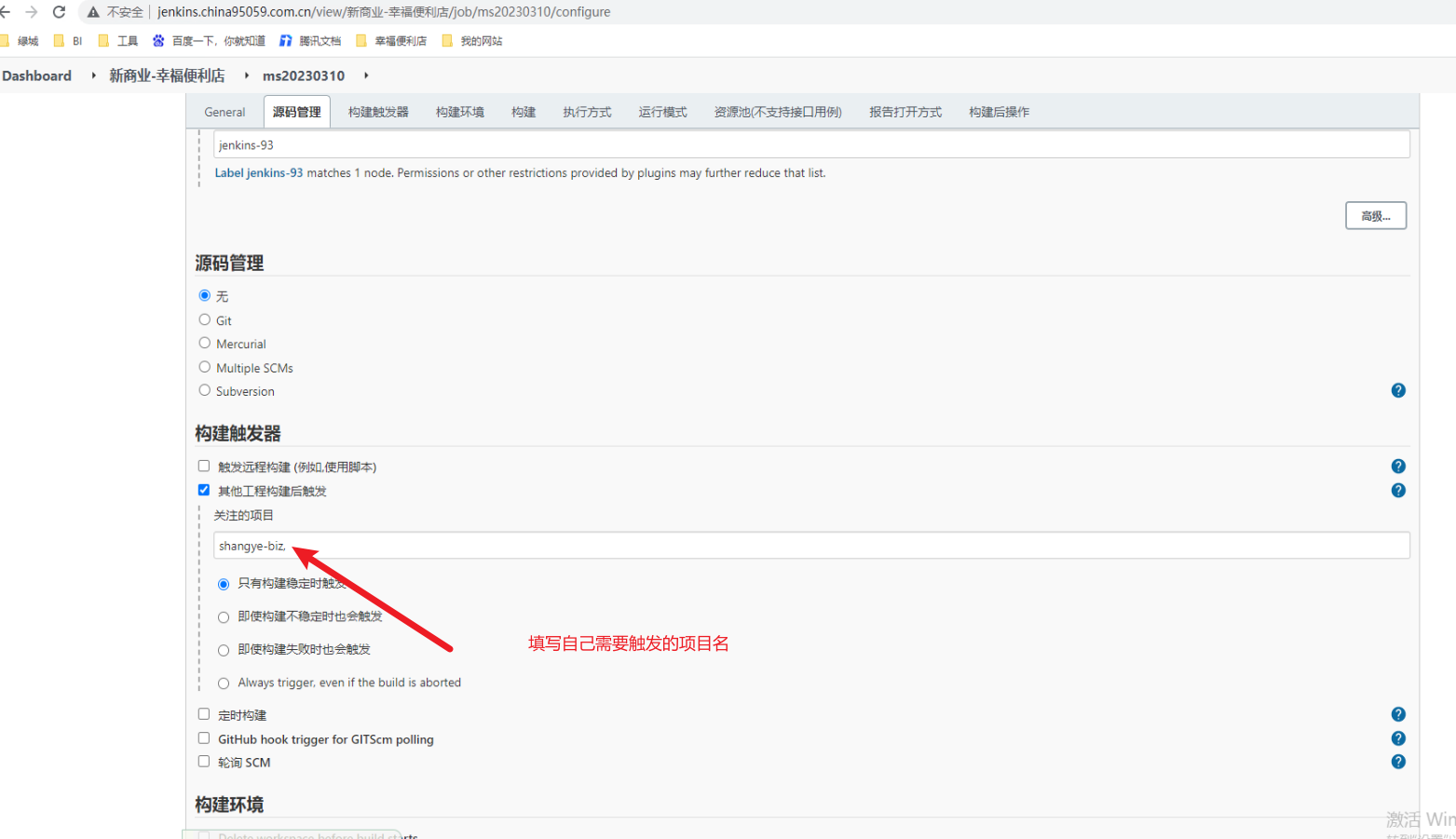
Task: Select Always trigger even if aborted
Action: click(x=224, y=683)
